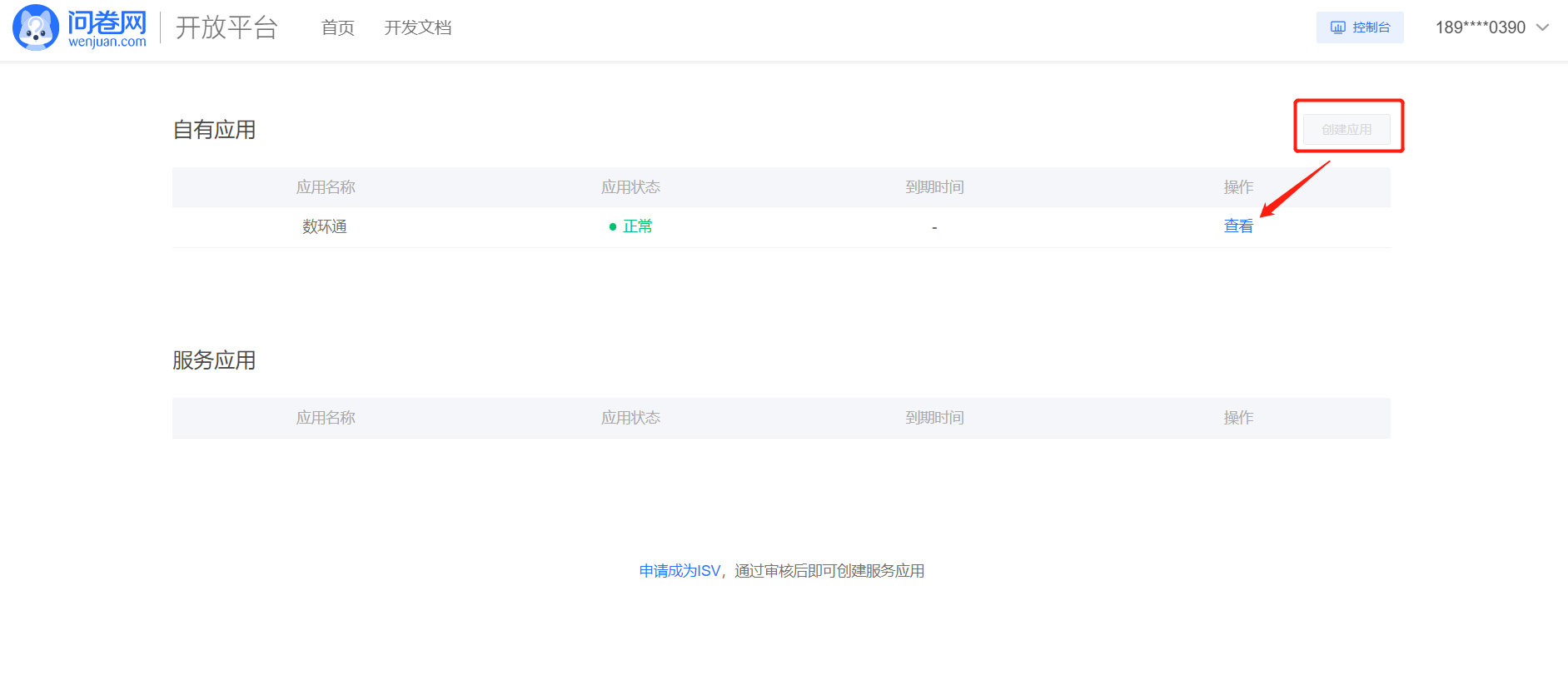
Task: Click the 服务应用 section heading
Action: click(x=214, y=360)
